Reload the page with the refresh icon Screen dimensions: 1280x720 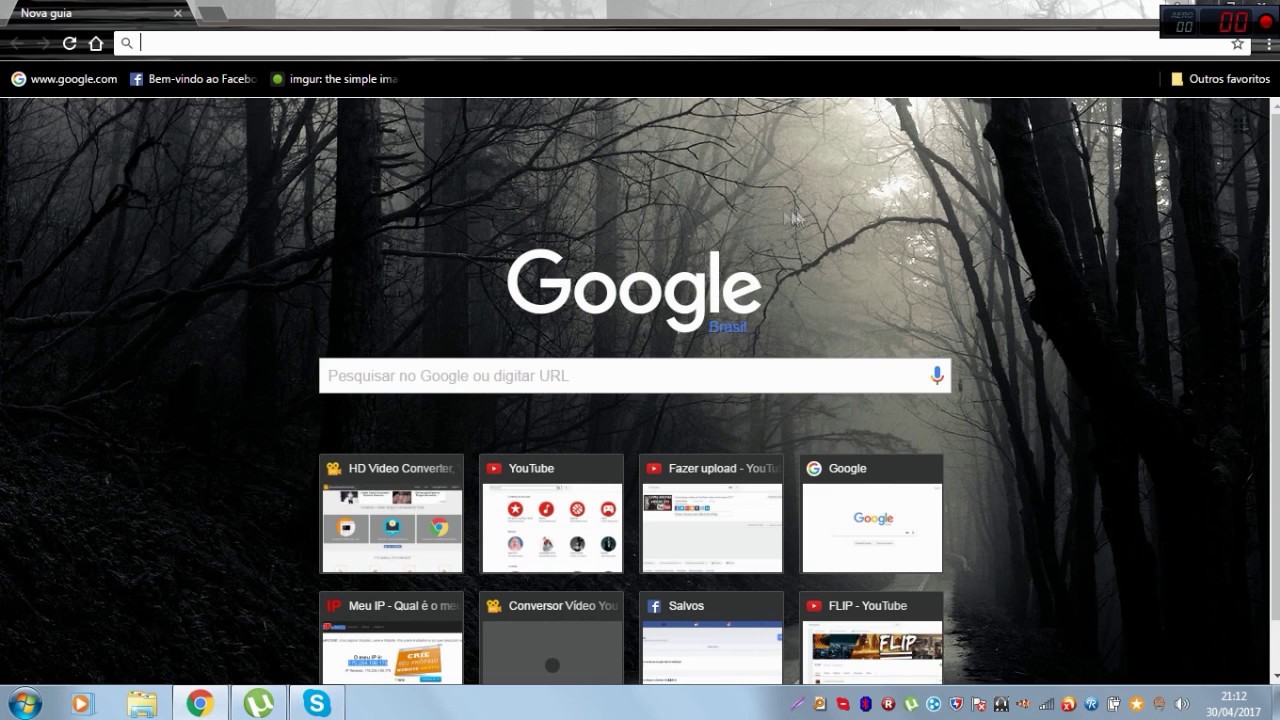69,43
